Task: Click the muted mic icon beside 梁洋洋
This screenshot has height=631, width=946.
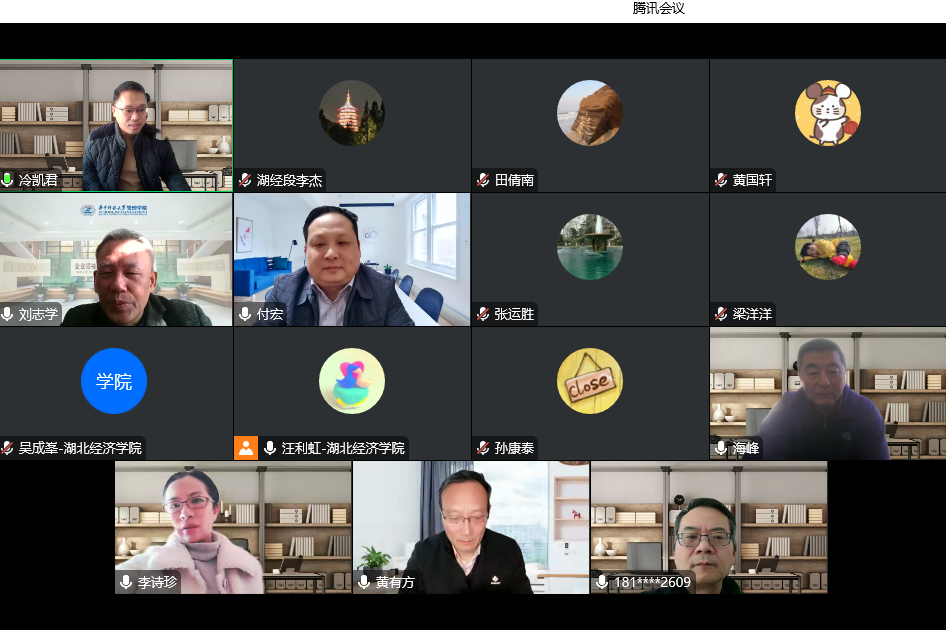Action: pos(721,314)
